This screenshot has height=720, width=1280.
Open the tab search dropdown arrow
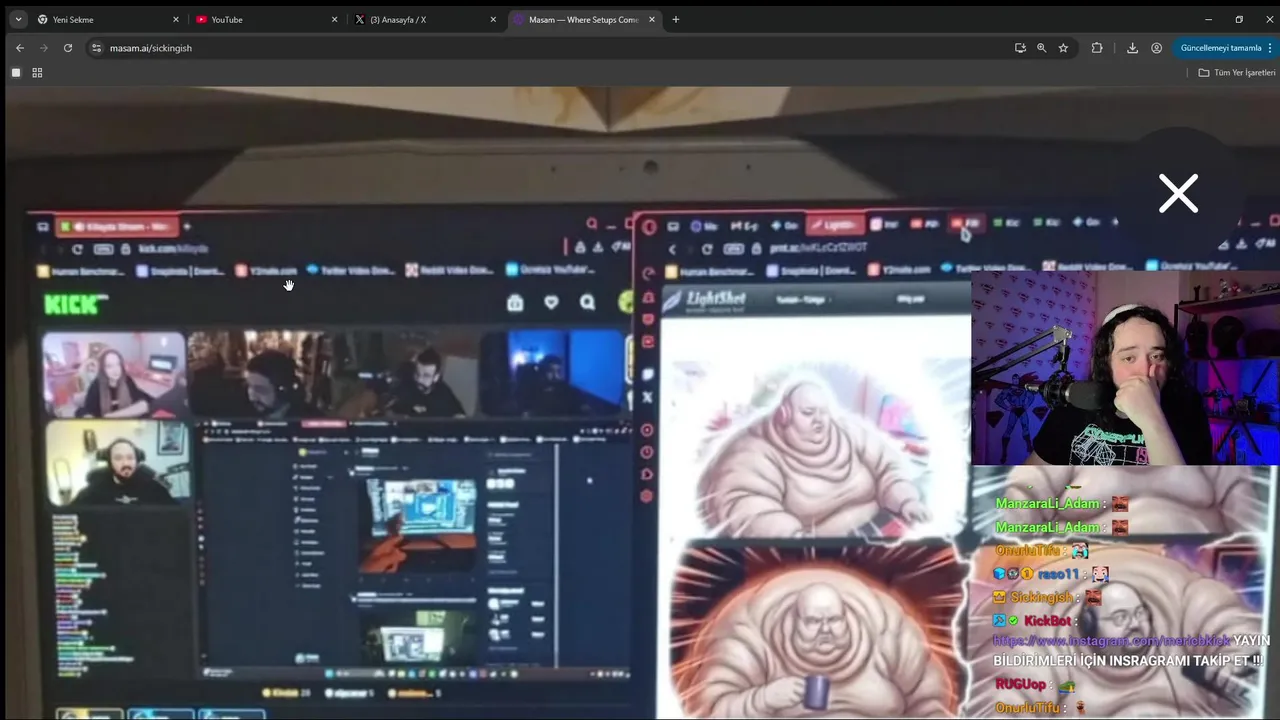(18, 19)
